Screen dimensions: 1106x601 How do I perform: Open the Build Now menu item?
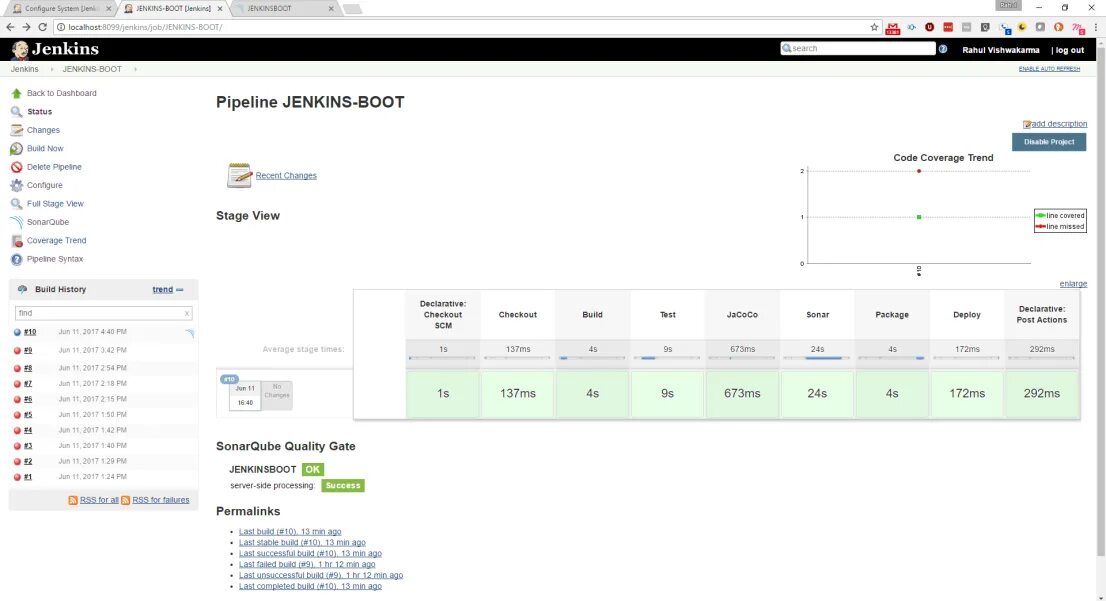click(x=45, y=148)
